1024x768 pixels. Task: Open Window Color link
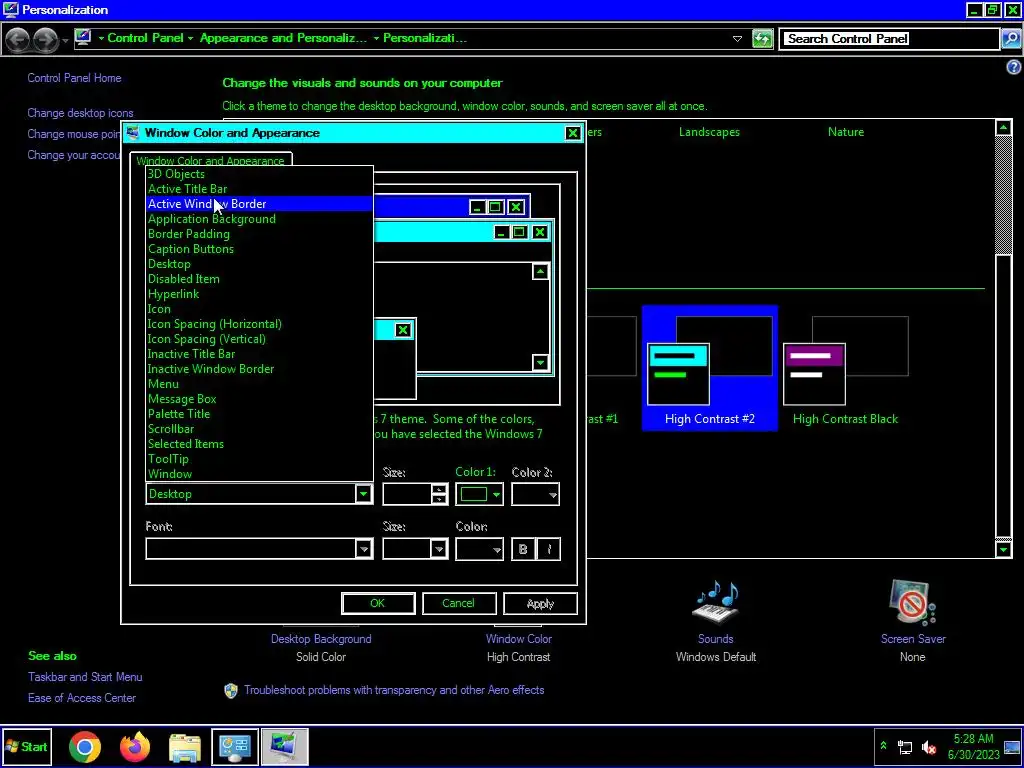[x=519, y=639]
